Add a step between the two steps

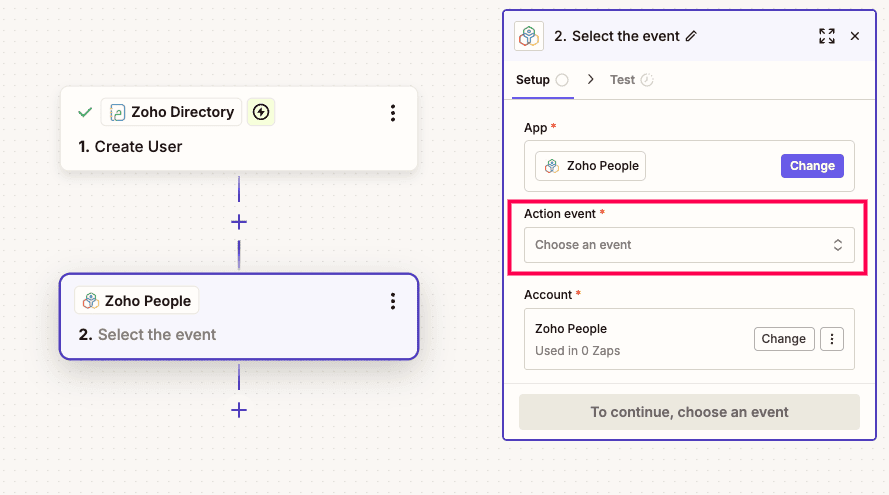(239, 222)
